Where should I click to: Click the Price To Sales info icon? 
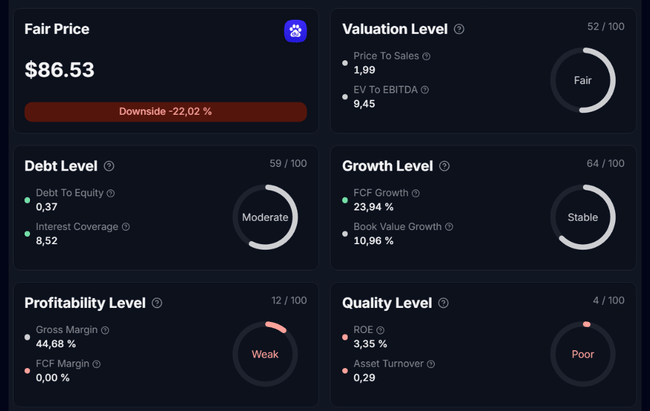coord(426,57)
